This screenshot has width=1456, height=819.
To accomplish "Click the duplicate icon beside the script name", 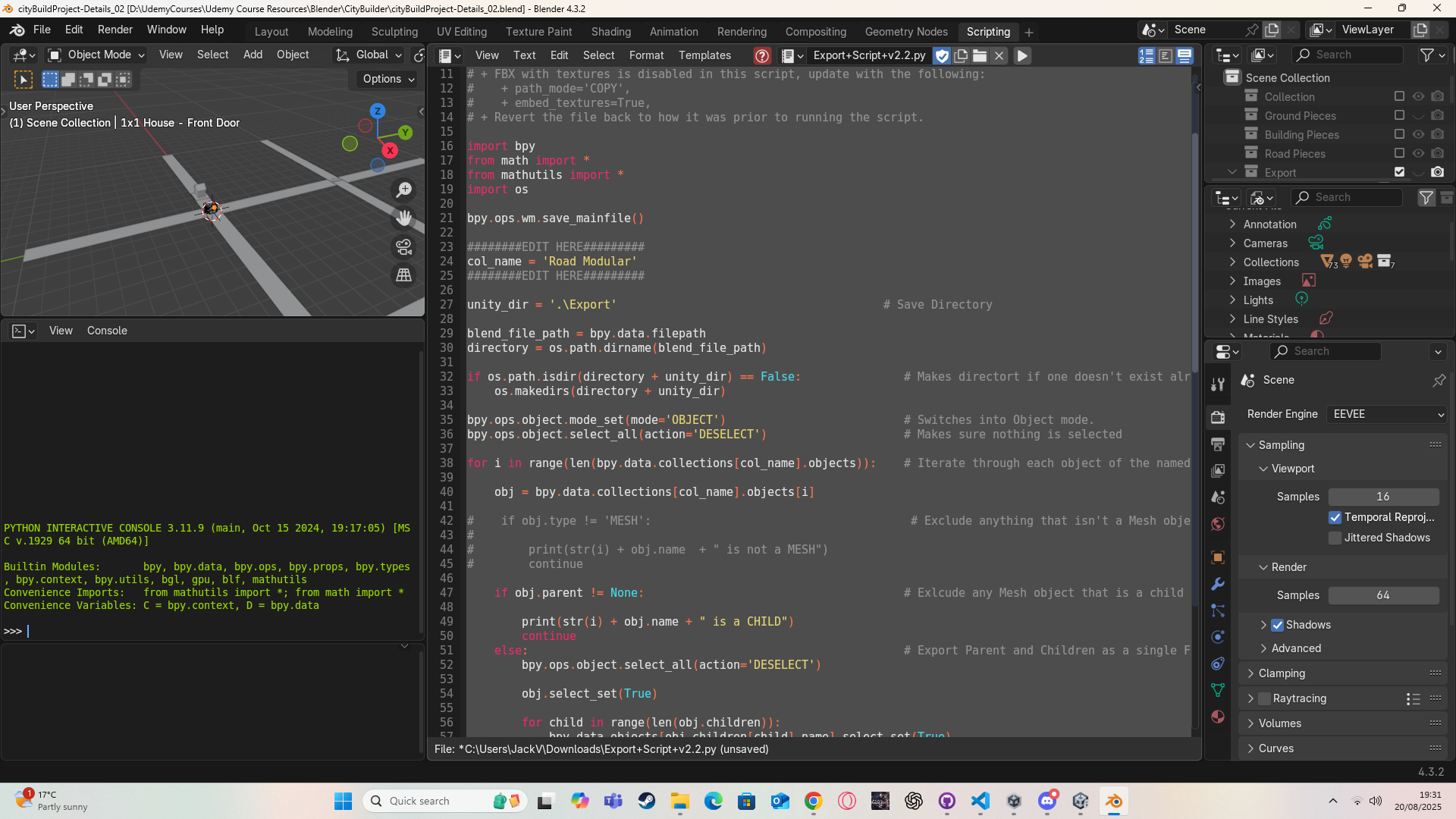I will [x=961, y=55].
